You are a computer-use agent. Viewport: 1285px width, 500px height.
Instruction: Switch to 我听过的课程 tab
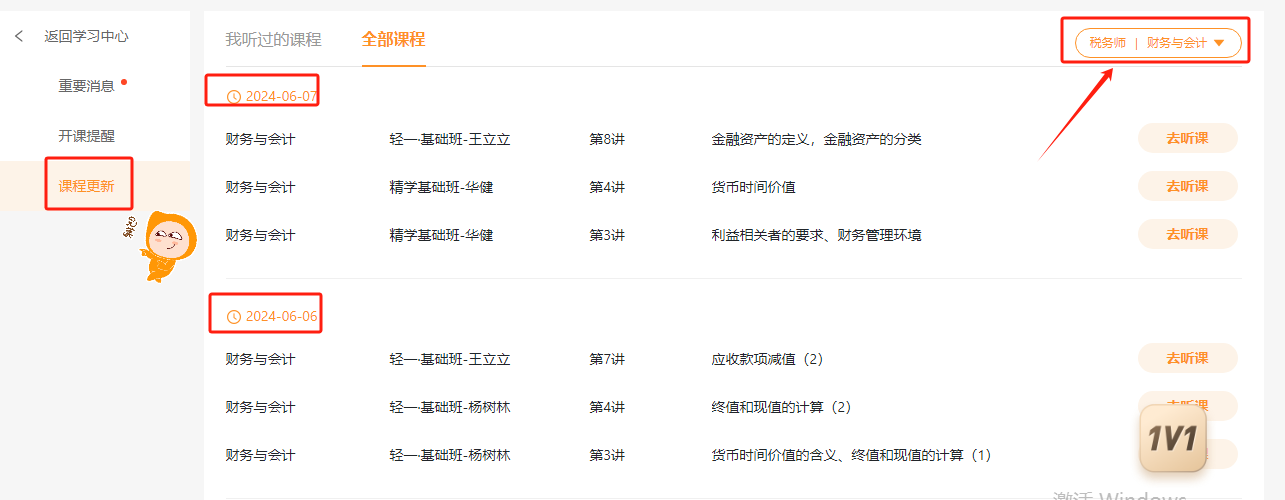coord(273,40)
